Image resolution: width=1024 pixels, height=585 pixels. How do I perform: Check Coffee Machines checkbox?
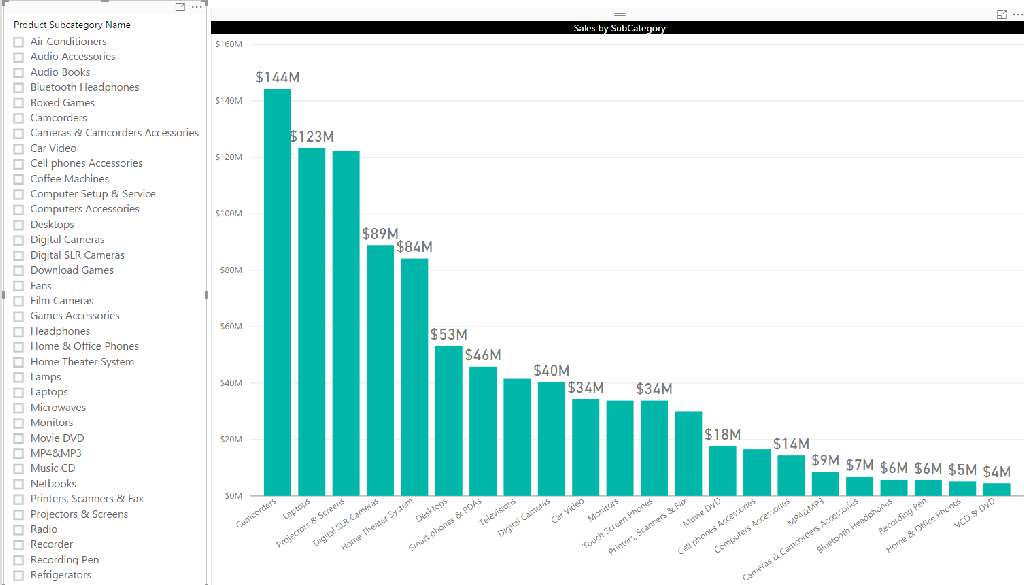pyautogui.click(x=18, y=179)
